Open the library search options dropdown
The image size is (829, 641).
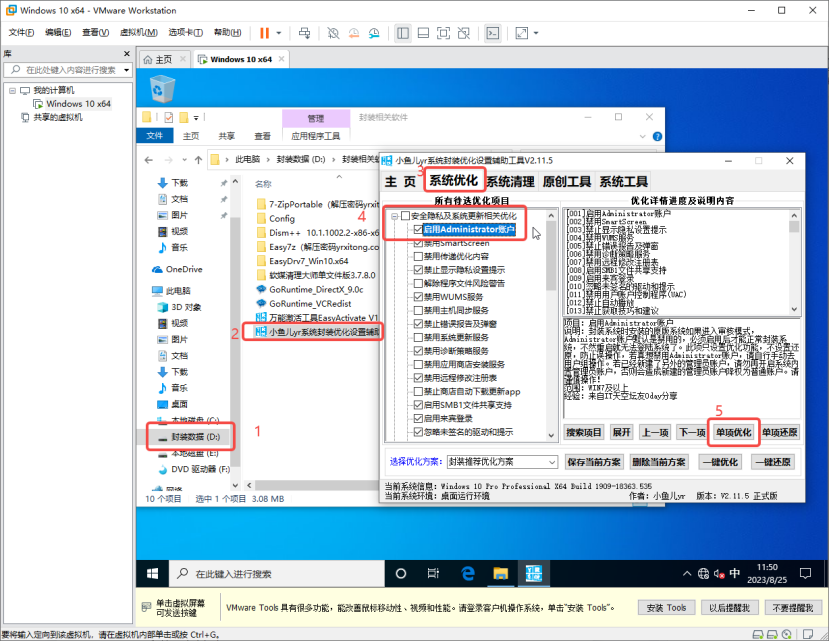click(x=126, y=70)
